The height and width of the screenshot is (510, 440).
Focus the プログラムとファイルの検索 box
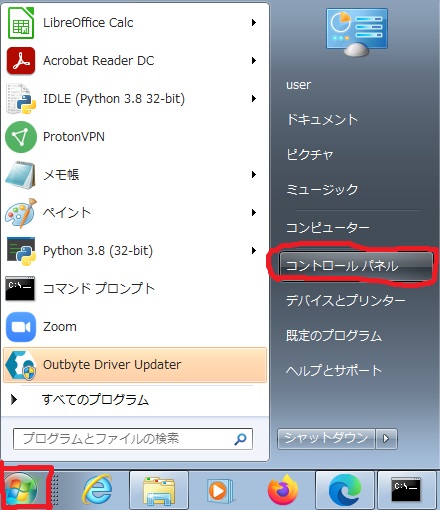(133, 439)
